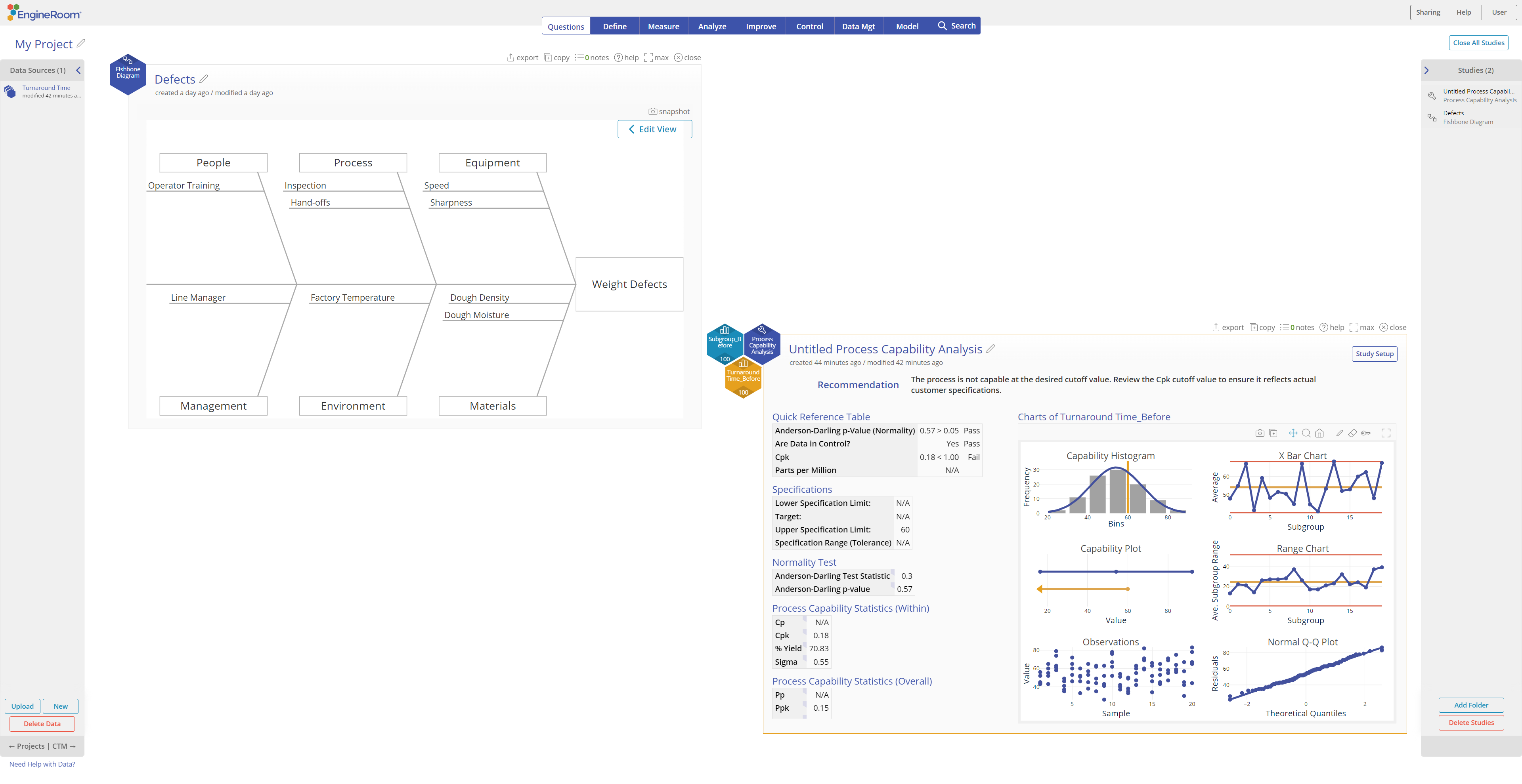Viewport: 1522px width, 784px height.
Task: Expand the chart to fullscreen via toolbar icon
Action: point(1386,433)
